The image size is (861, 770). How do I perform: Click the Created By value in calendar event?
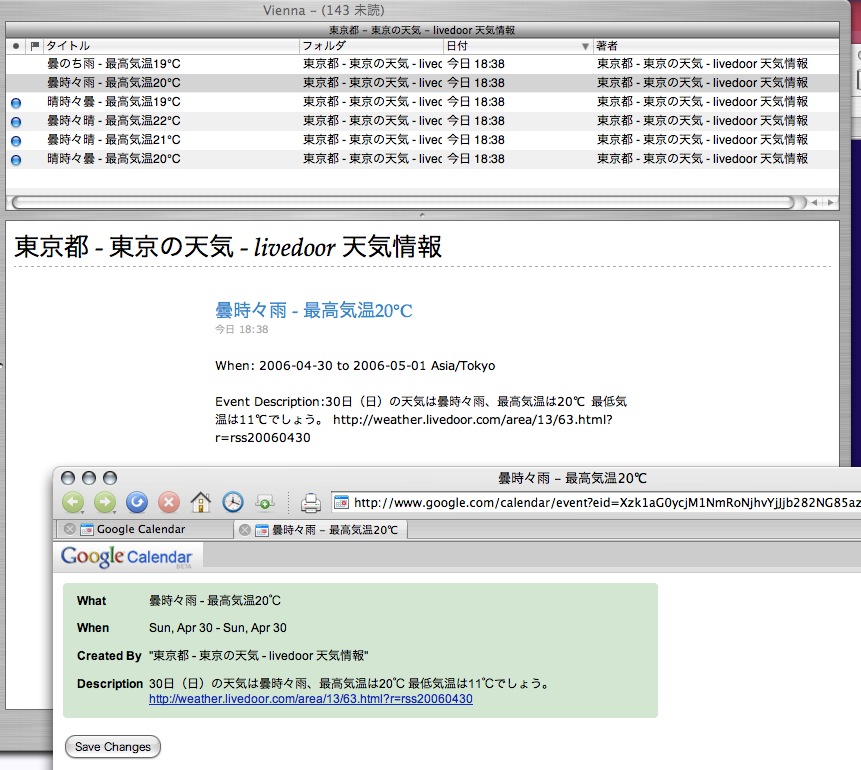pyautogui.click(x=259, y=655)
